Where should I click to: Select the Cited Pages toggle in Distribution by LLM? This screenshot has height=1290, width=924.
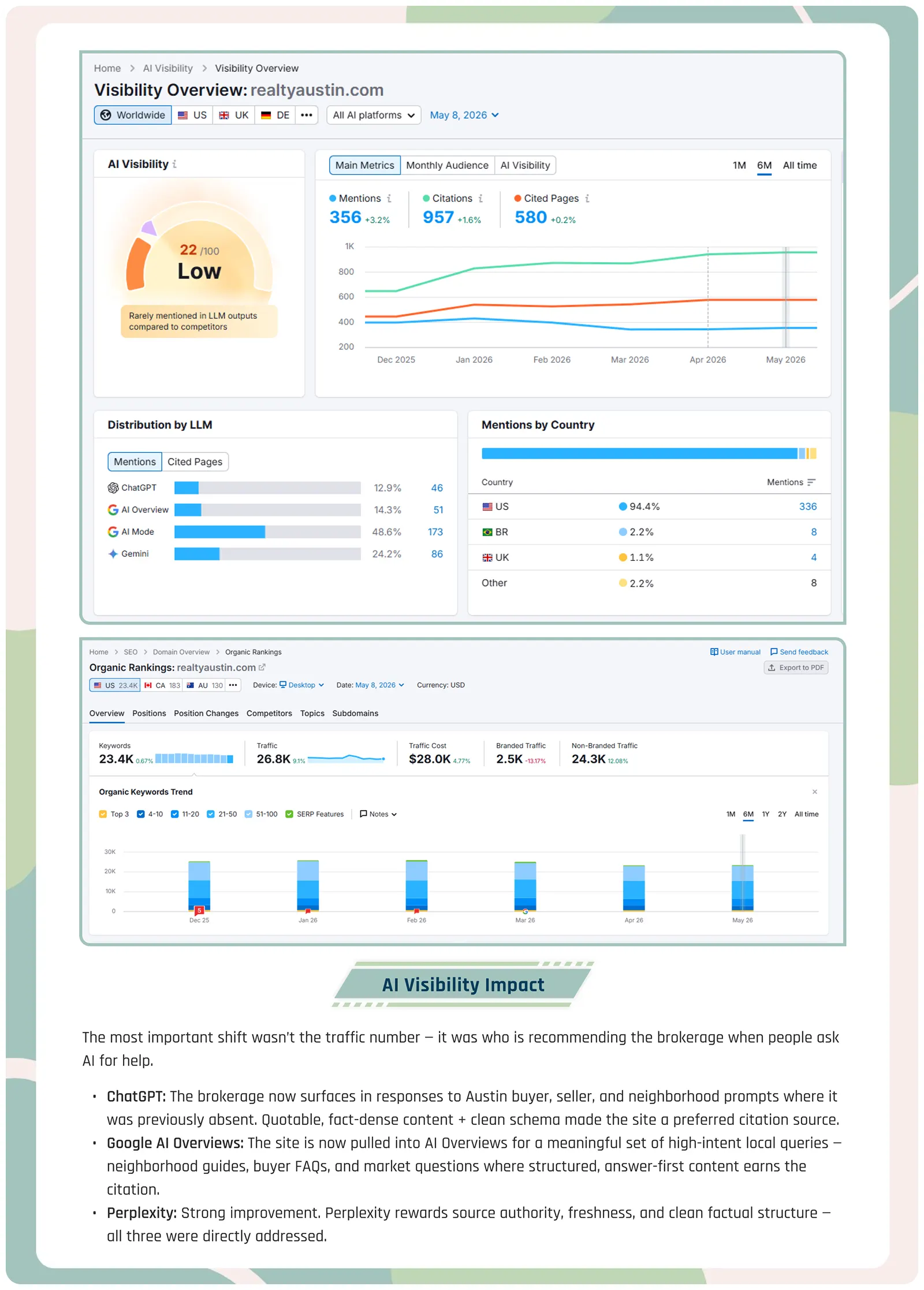[195, 461]
